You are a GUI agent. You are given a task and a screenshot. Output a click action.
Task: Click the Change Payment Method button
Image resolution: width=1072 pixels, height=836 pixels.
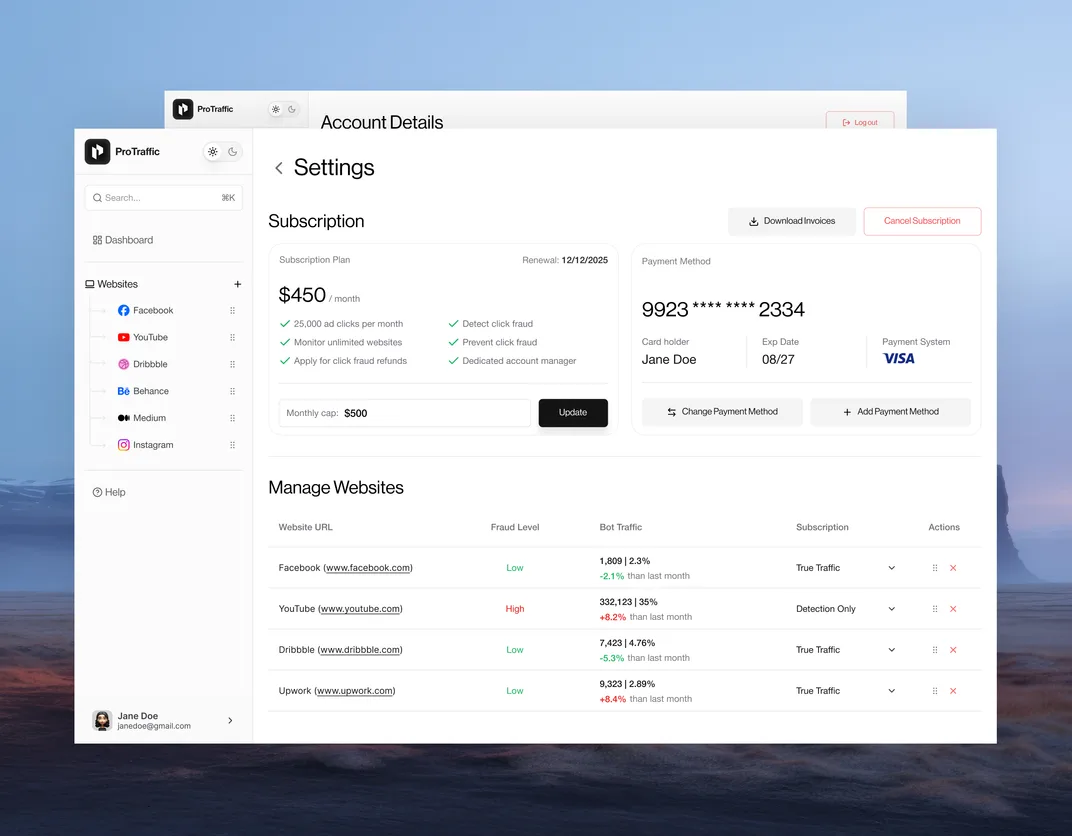point(722,412)
